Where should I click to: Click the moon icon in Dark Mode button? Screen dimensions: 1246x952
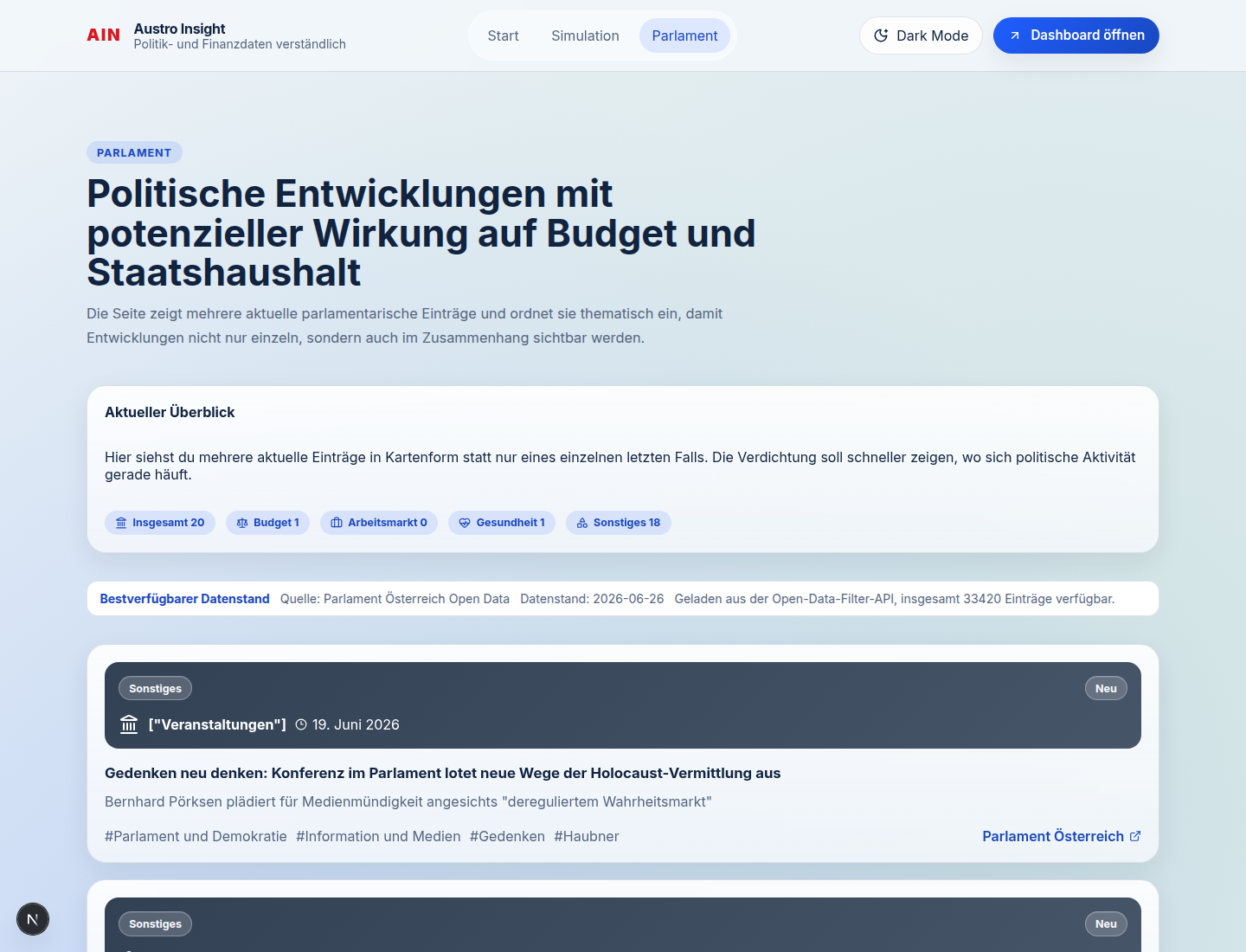(881, 35)
